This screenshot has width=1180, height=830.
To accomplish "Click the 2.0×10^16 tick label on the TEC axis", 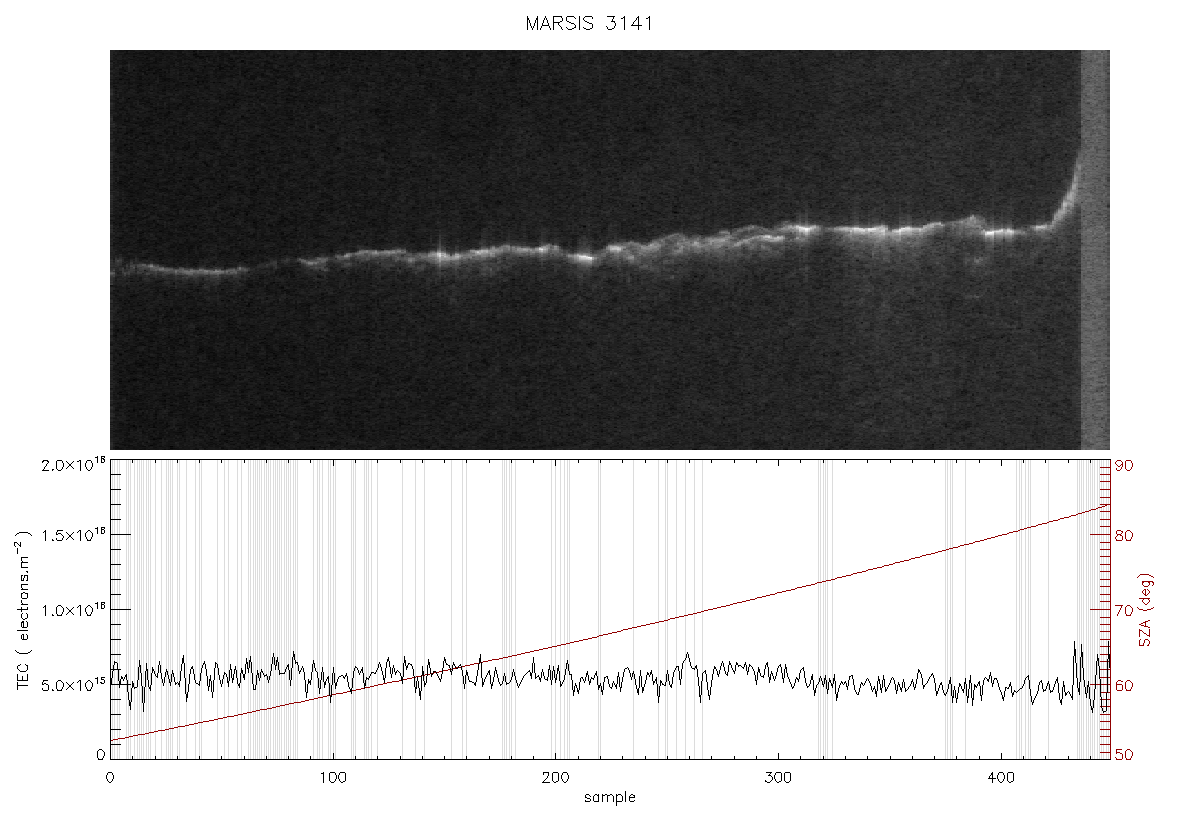I will tap(72, 464).
